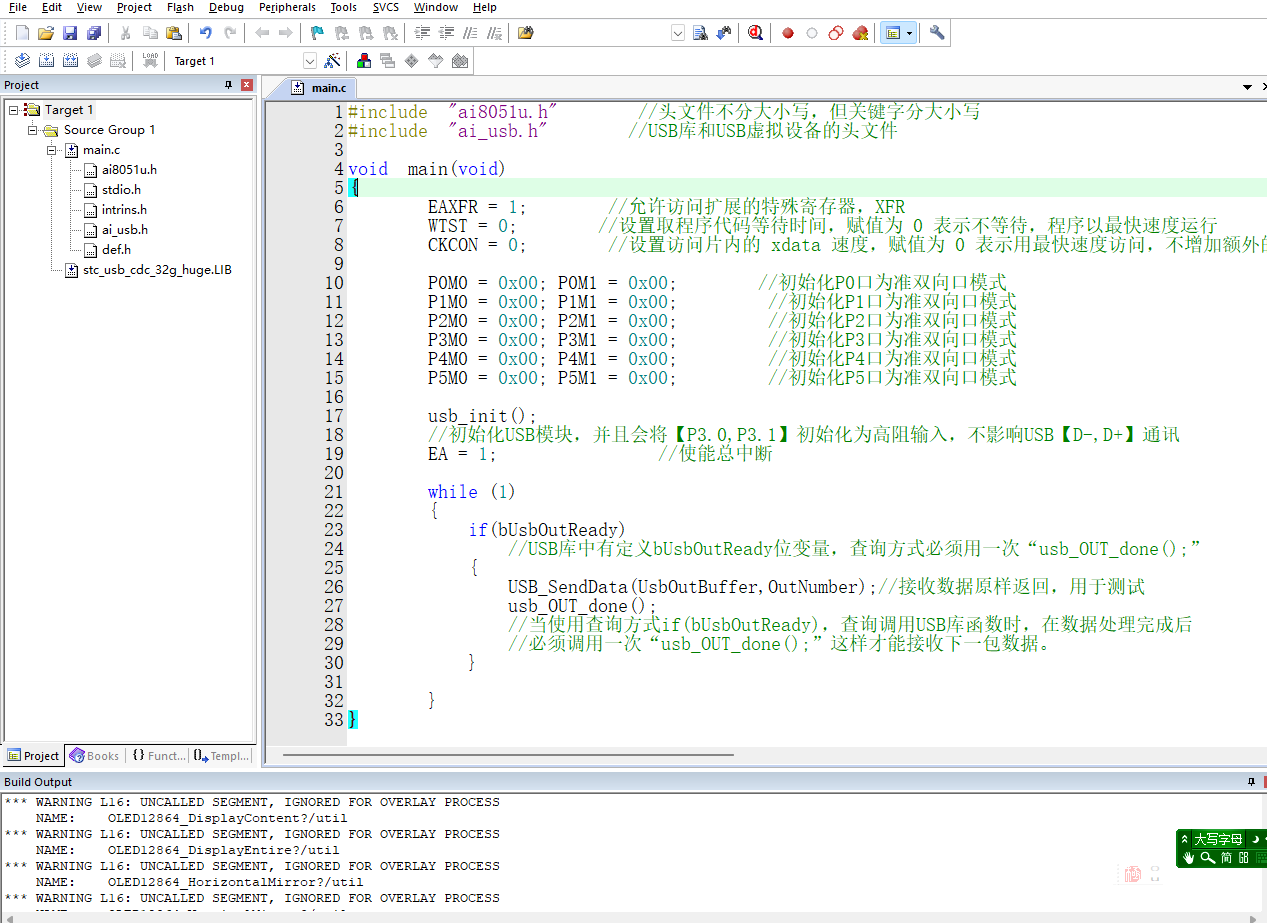Rebuild all target files
The height and width of the screenshot is (923, 1267).
[70, 61]
